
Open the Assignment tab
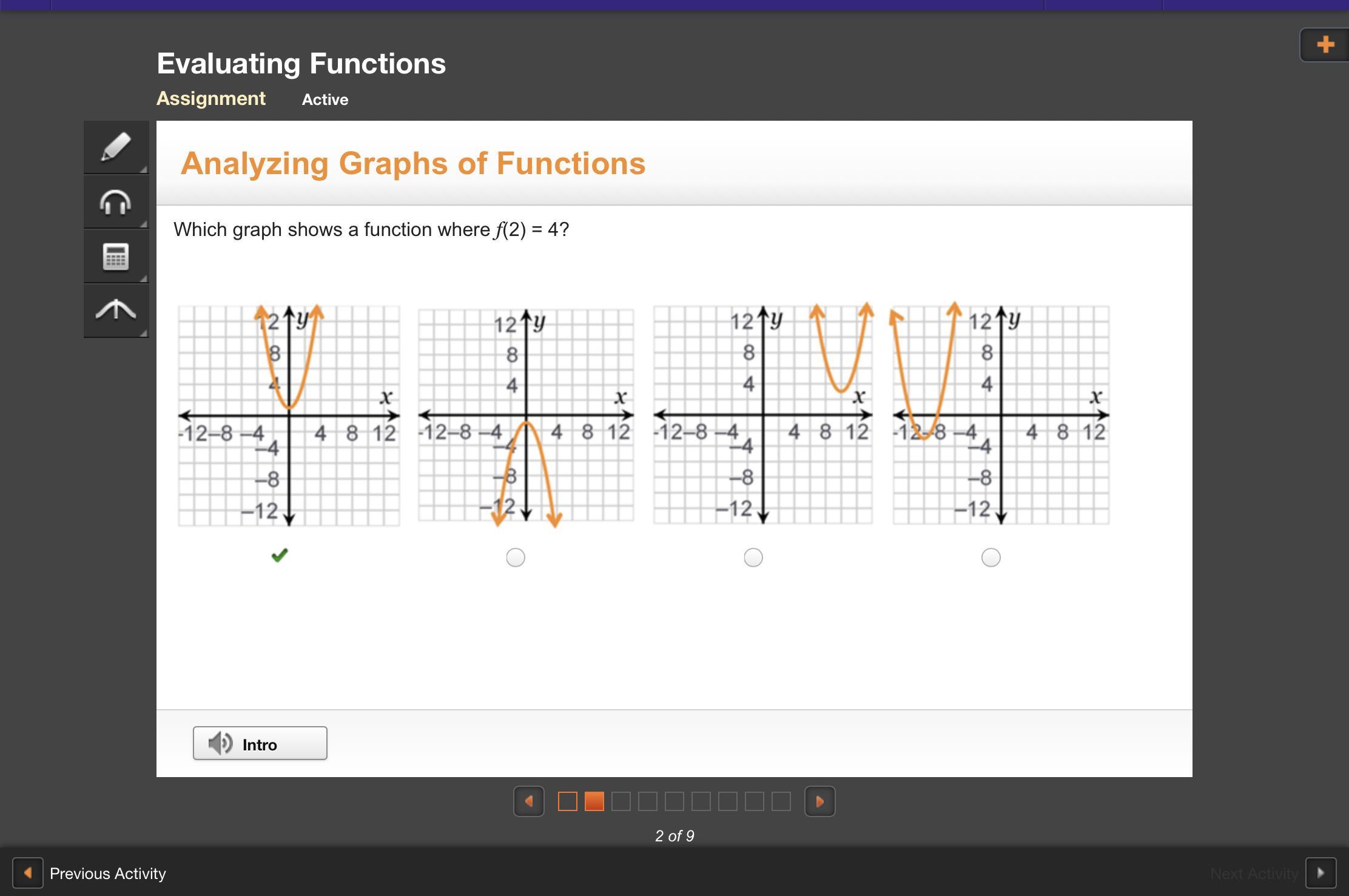click(211, 99)
